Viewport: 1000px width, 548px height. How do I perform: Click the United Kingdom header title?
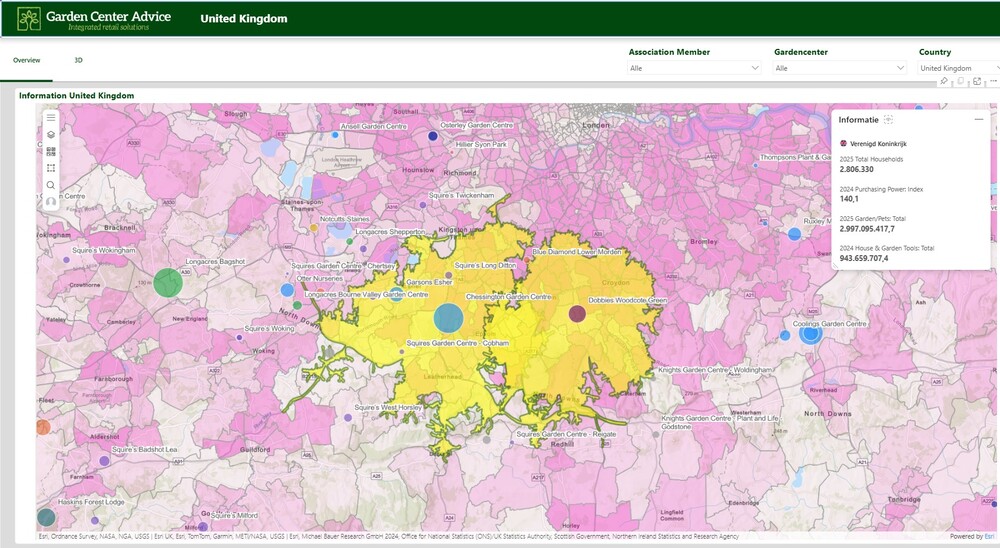[244, 19]
